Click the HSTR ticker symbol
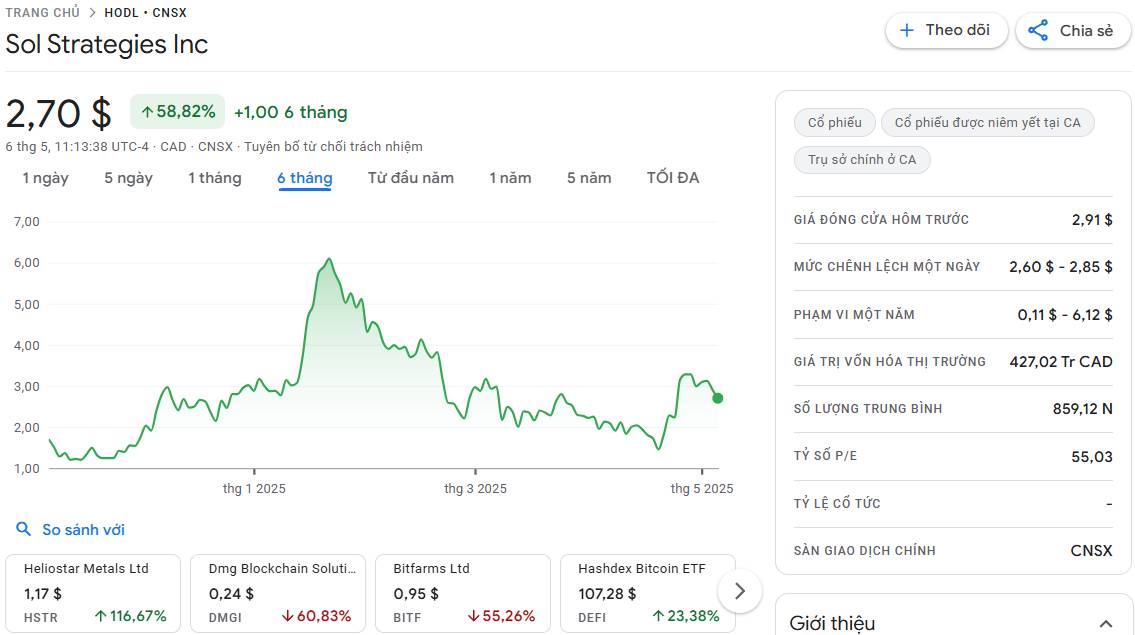1135x635 pixels. (41, 618)
